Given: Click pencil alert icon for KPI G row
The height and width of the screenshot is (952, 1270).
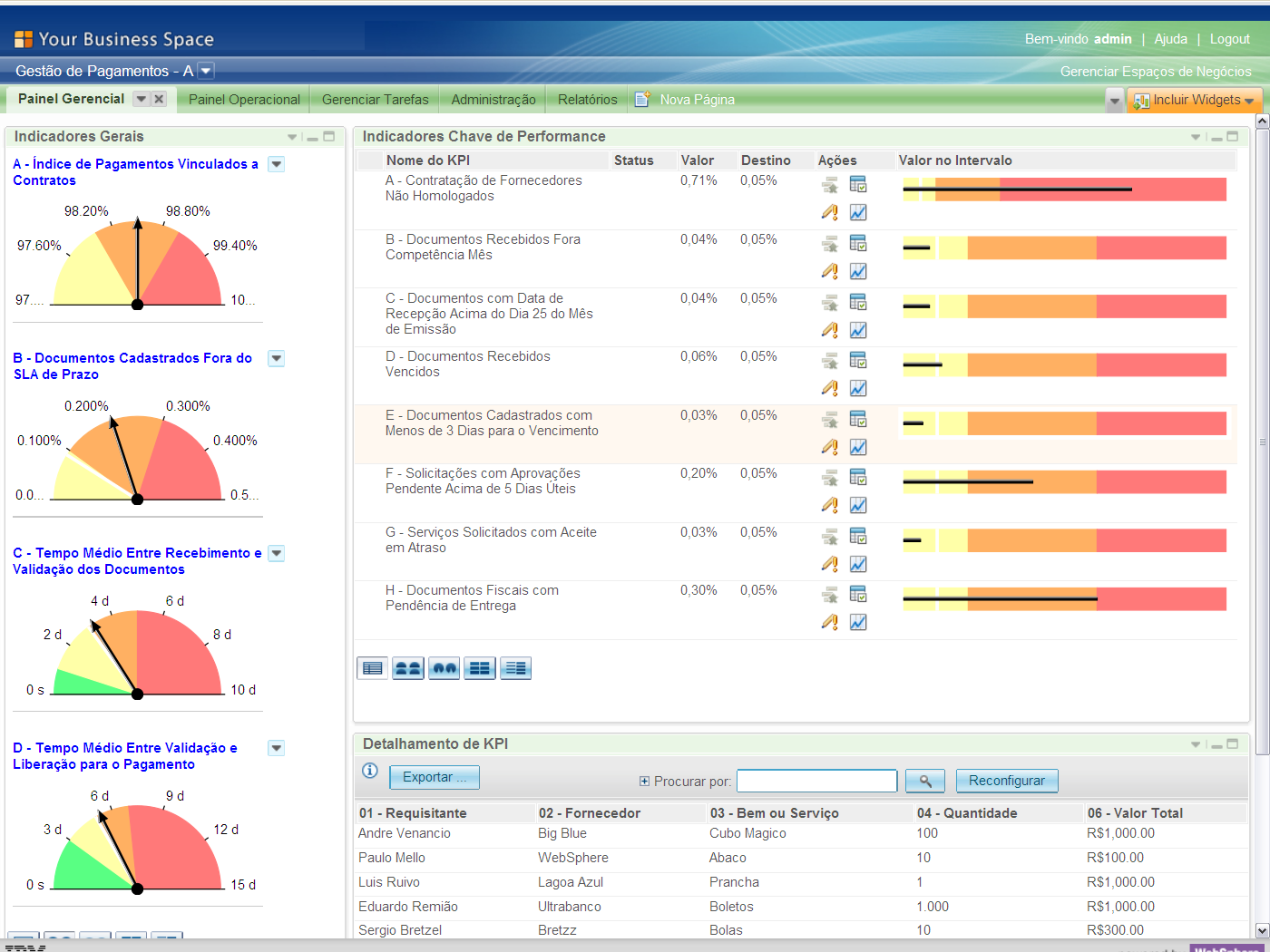Looking at the screenshot, I should (830, 564).
